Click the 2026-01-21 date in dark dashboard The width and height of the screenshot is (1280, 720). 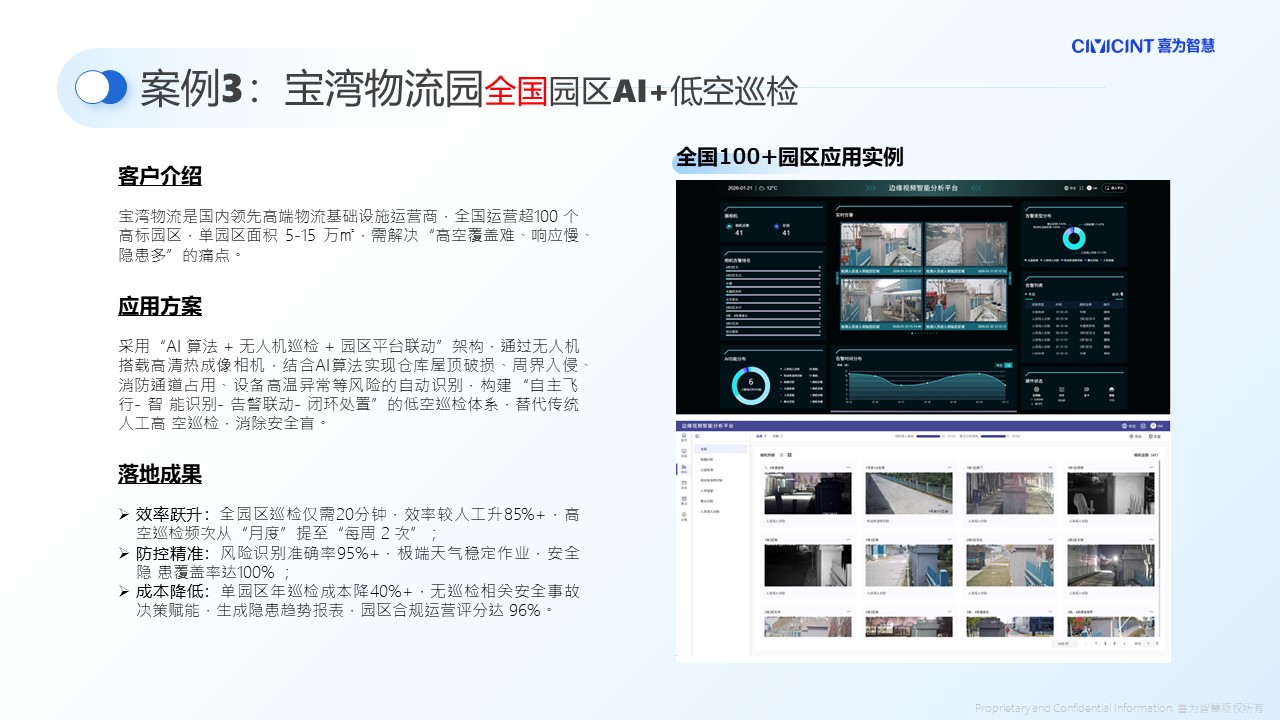740,188
